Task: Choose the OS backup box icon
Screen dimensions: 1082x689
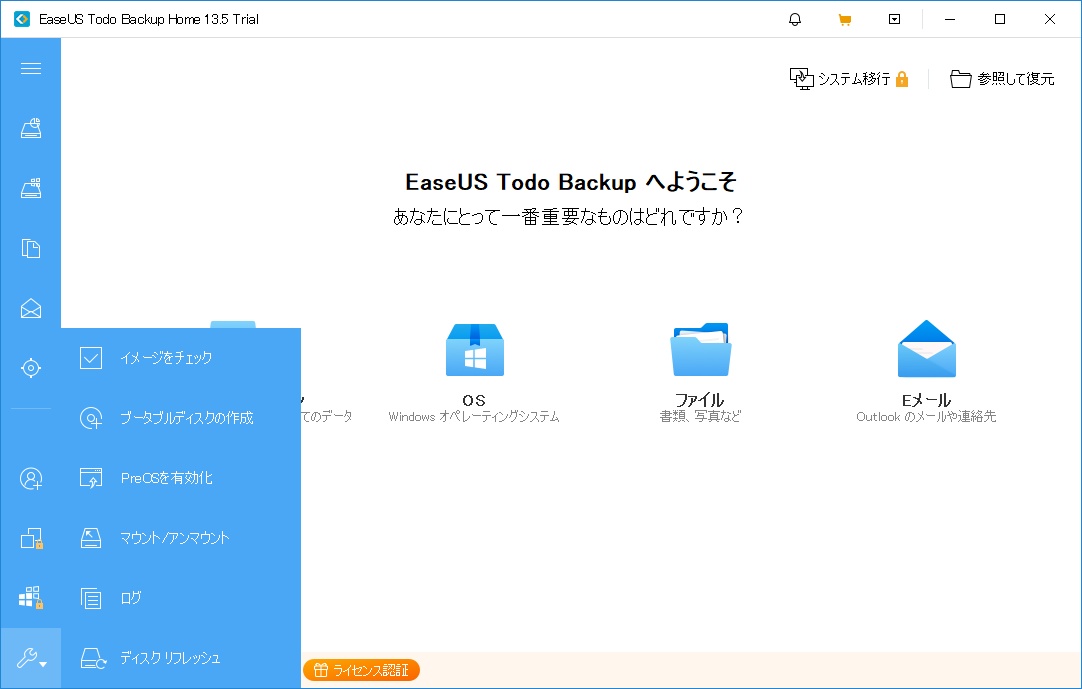Action: (475, 349)
